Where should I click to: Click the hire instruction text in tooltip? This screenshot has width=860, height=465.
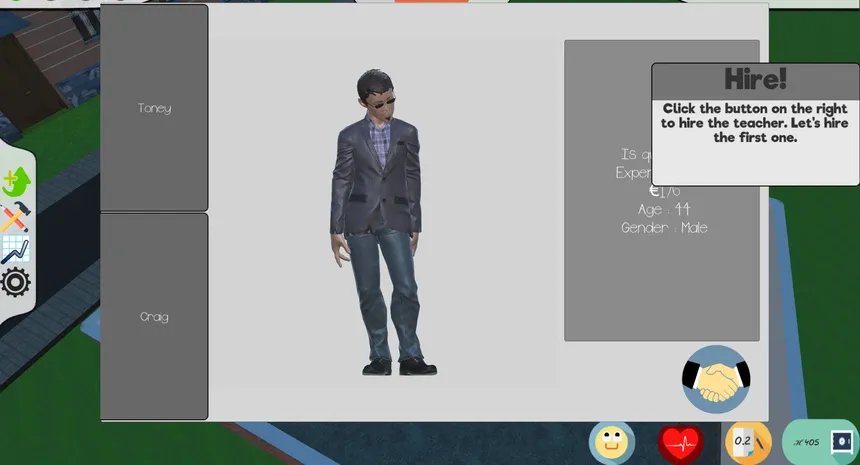pos(755,123)
